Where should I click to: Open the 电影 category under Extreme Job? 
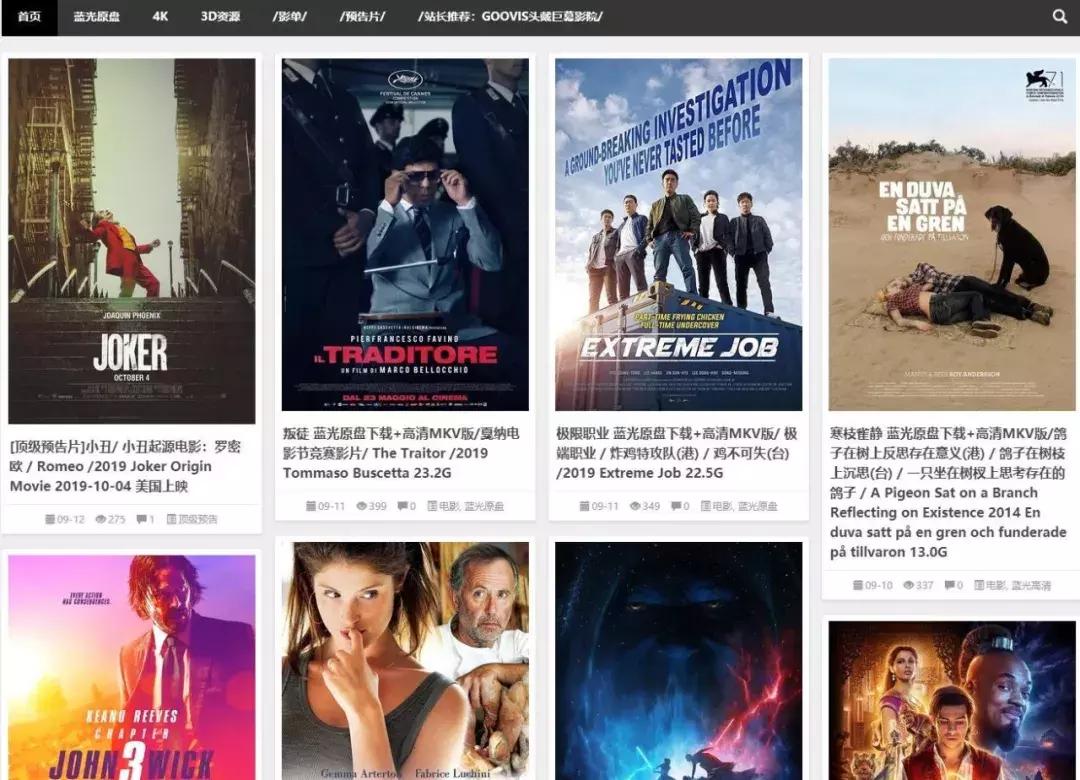[723, 506]
